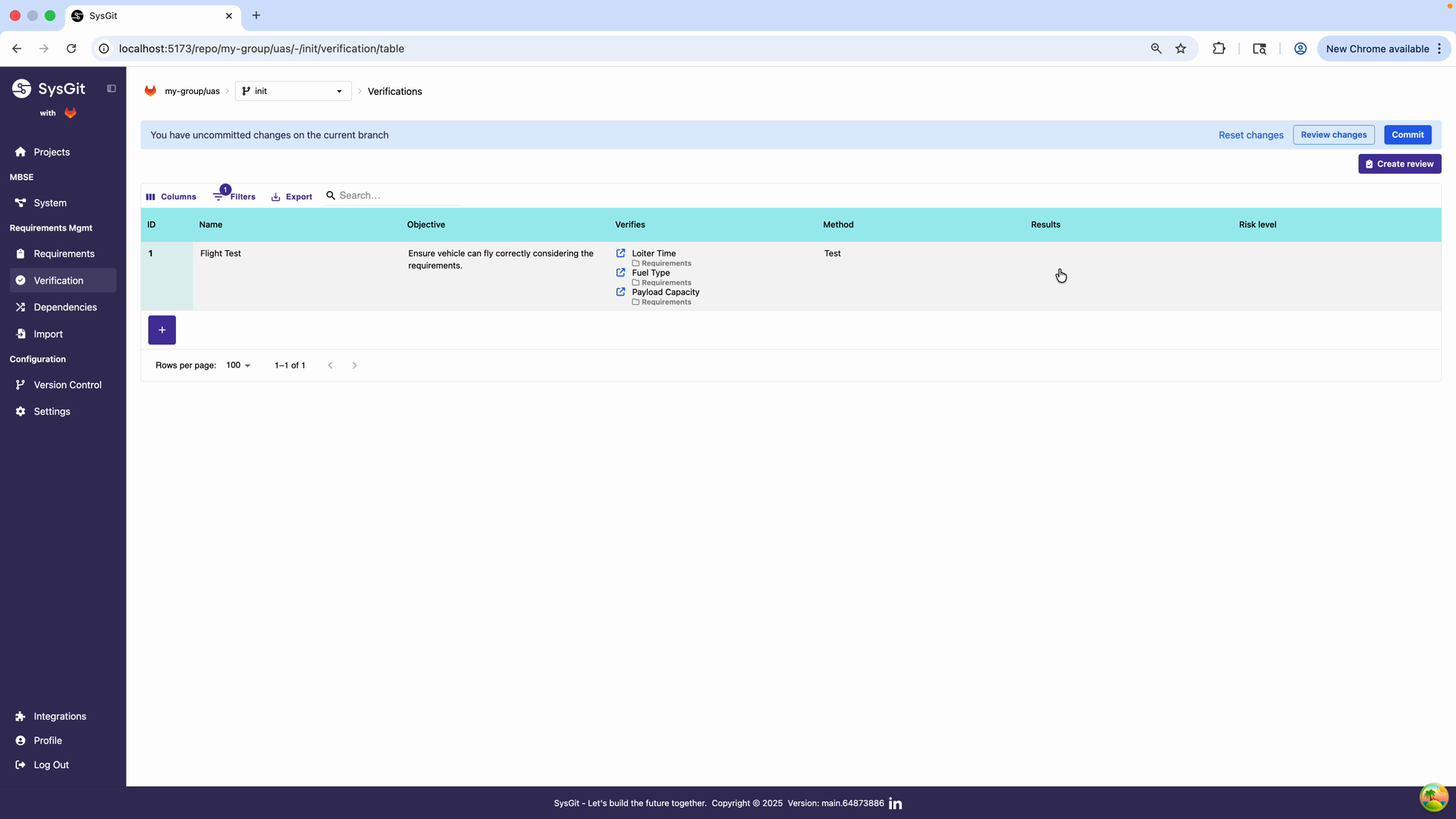The width and height of the screenshot is (1456, 819).
Task: Open the Import page
Action: pyautogui.click(x=48, y=334)
